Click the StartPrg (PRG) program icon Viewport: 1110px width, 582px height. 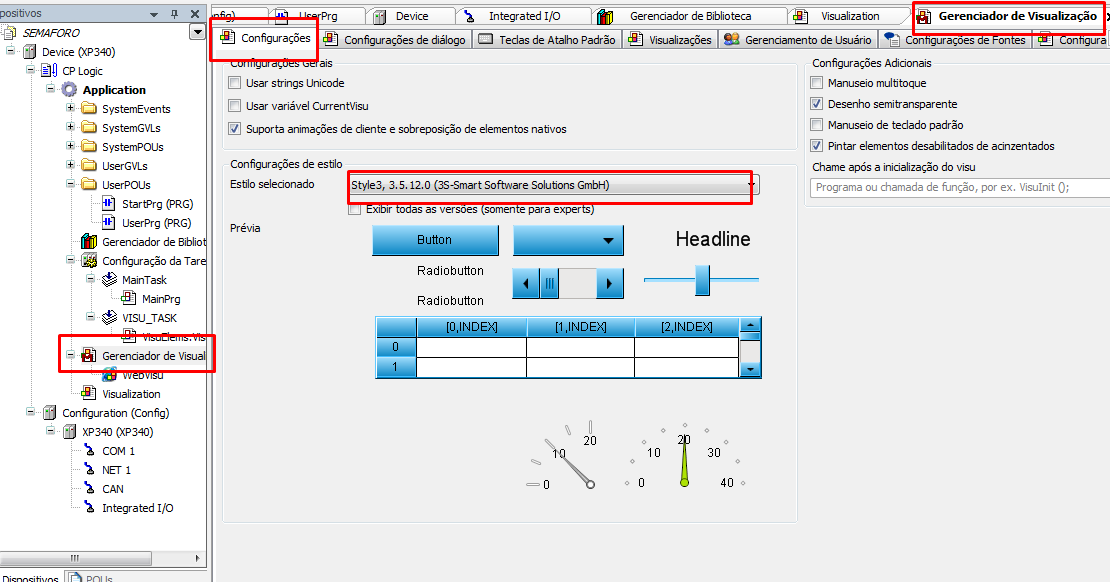click(x=109, y=204)
